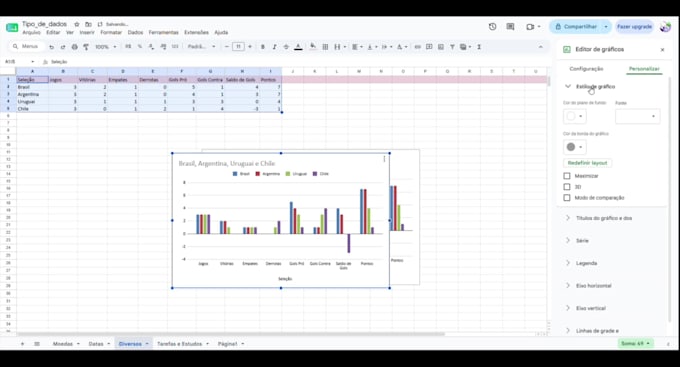Toggle bold formatting

[x=263, y=47]
